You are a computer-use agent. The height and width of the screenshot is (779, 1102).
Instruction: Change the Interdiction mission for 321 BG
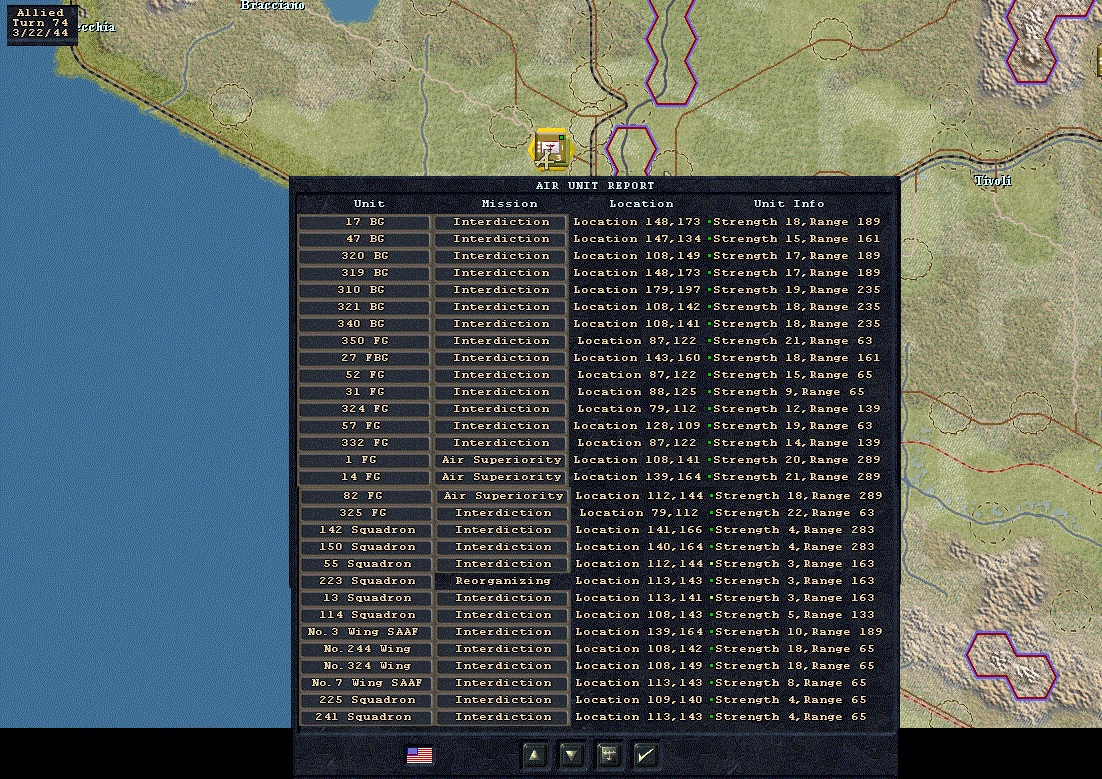501,307
